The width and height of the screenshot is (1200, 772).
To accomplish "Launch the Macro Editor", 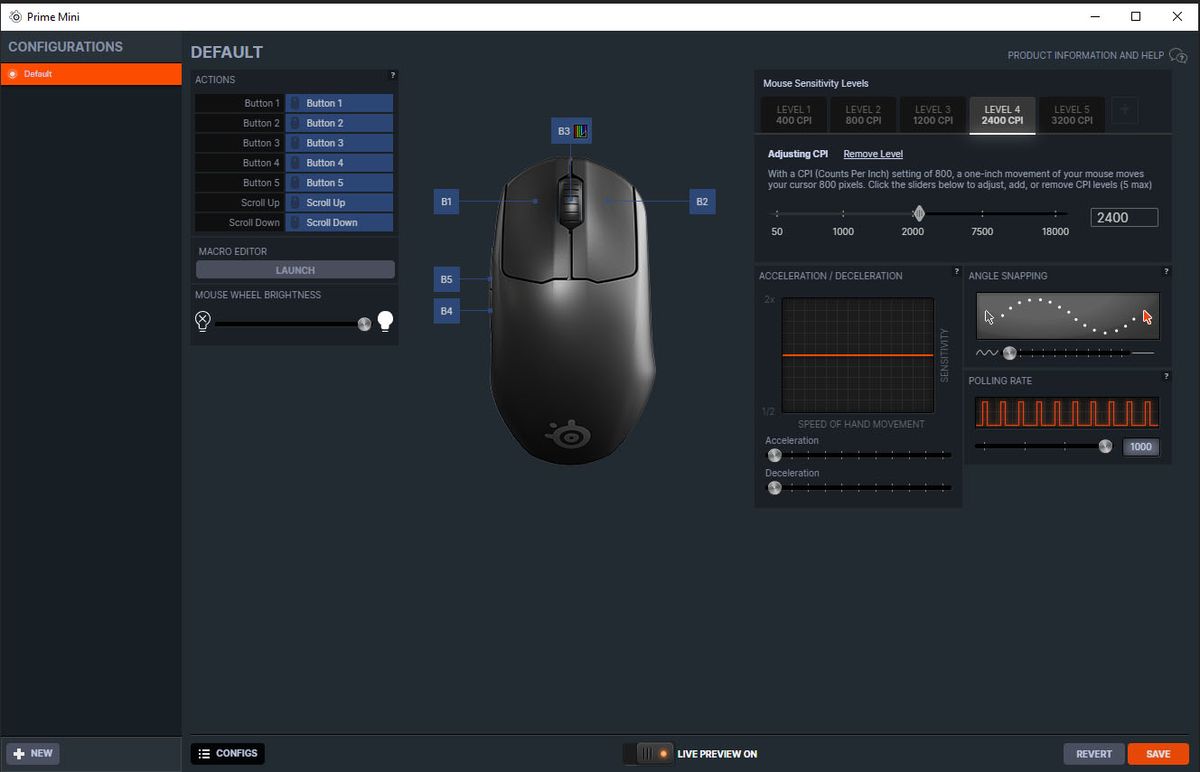I will pos(295,270).
